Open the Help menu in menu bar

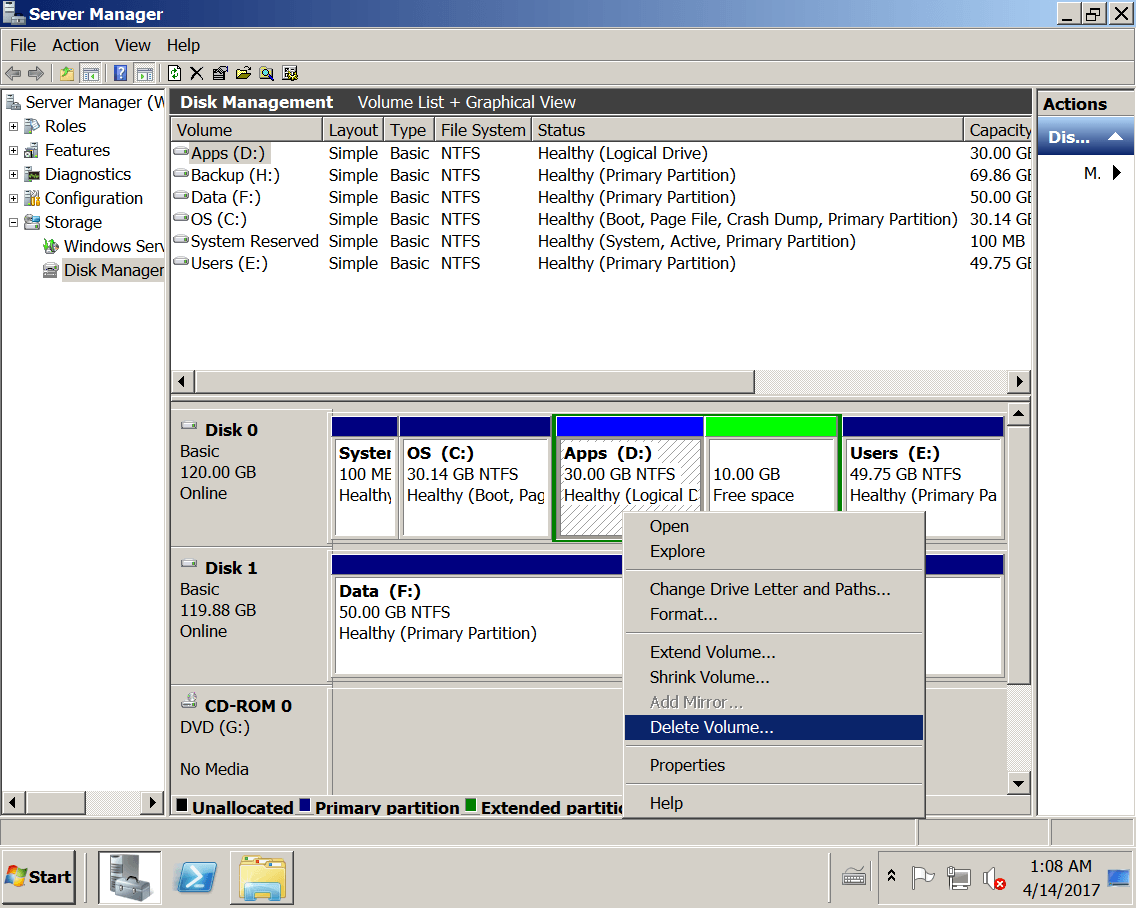coord(183,45)
